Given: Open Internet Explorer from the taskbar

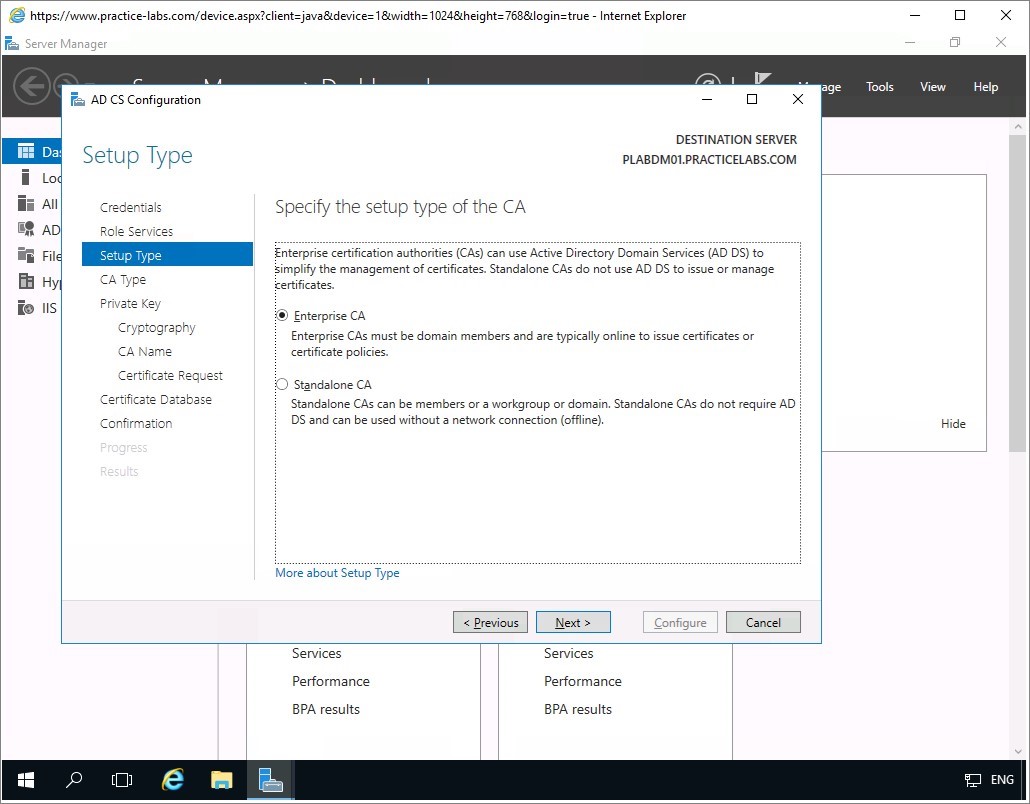Looking at the screenshot, I should click(x=172, y=780).
